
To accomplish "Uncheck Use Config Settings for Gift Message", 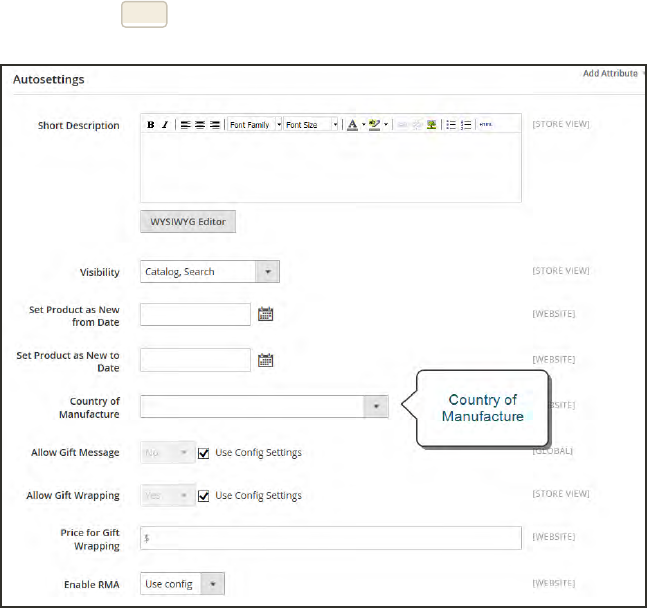I will click(205, 453).
